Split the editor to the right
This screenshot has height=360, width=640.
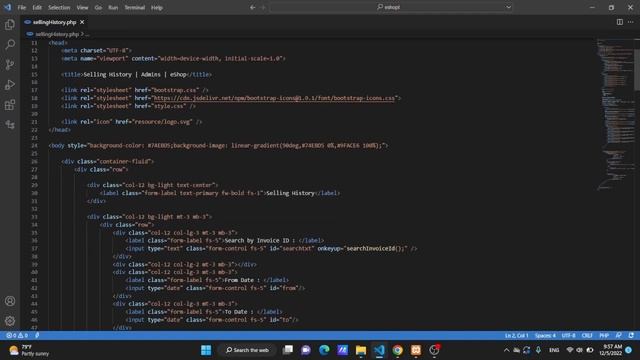[620, 22]
